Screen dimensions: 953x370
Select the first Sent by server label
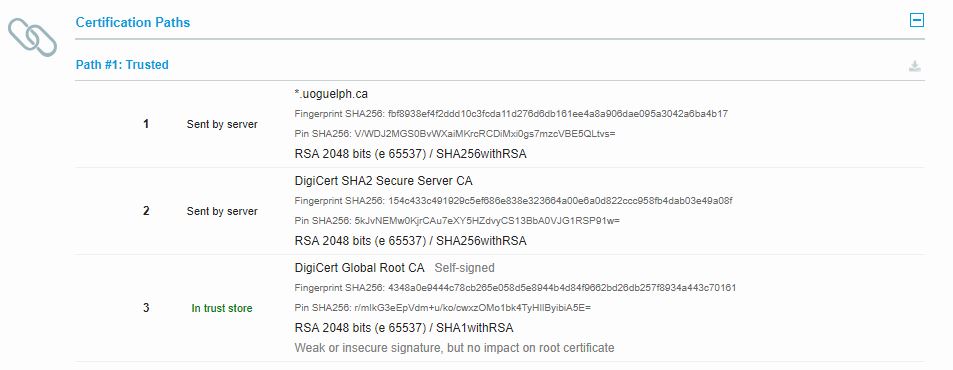tap(222, 125)
